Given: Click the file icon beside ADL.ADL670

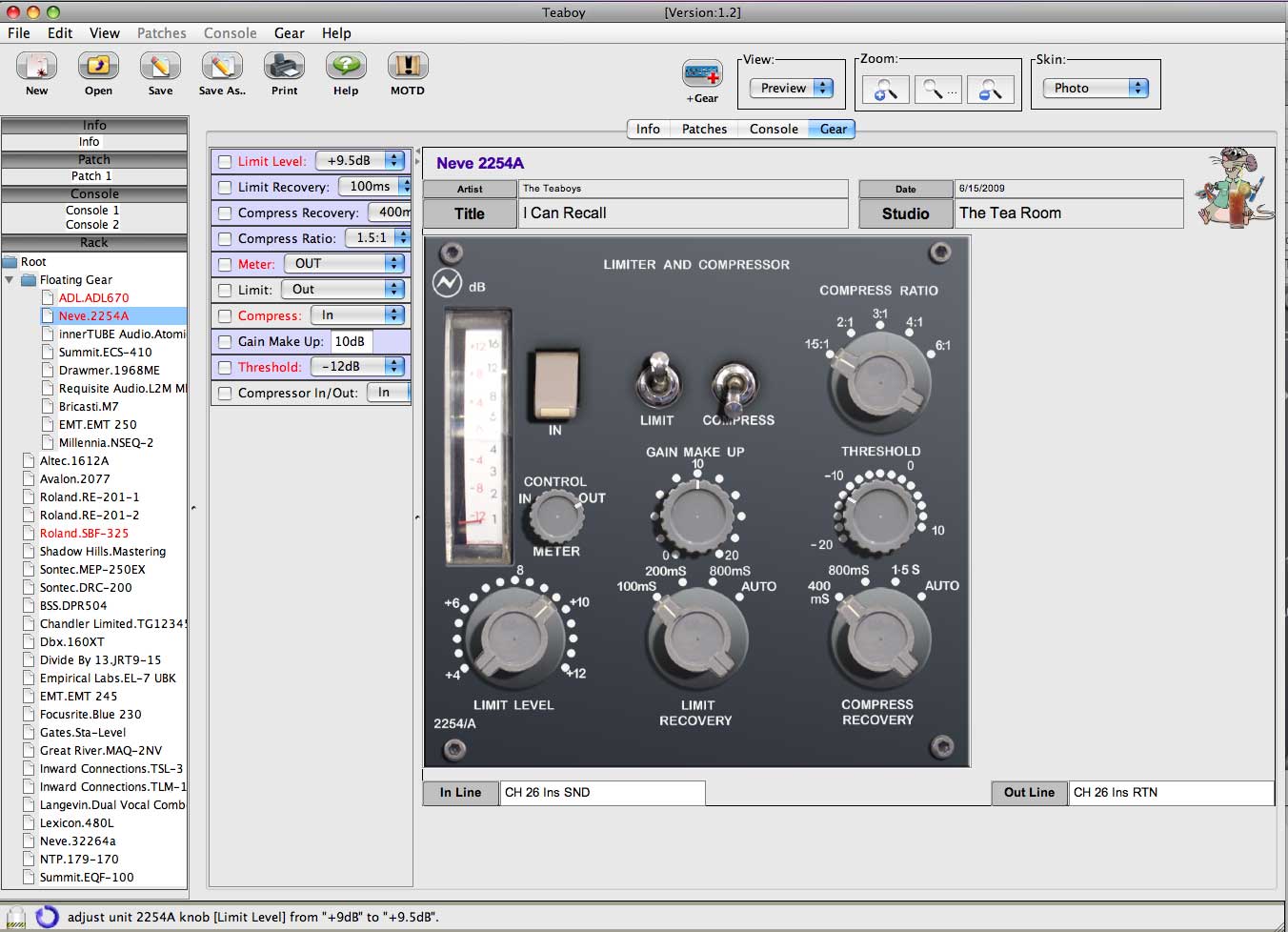Looking at the screenshot, I should pyautogui.click(x=48, y=298).
